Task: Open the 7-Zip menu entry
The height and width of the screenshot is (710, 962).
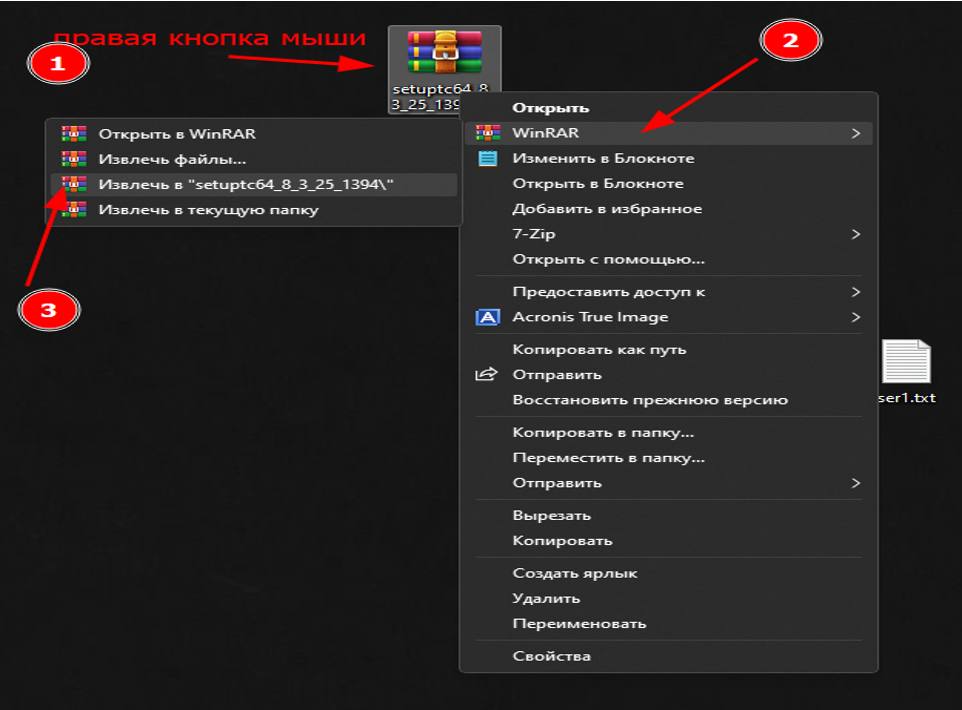Action: 669,234
